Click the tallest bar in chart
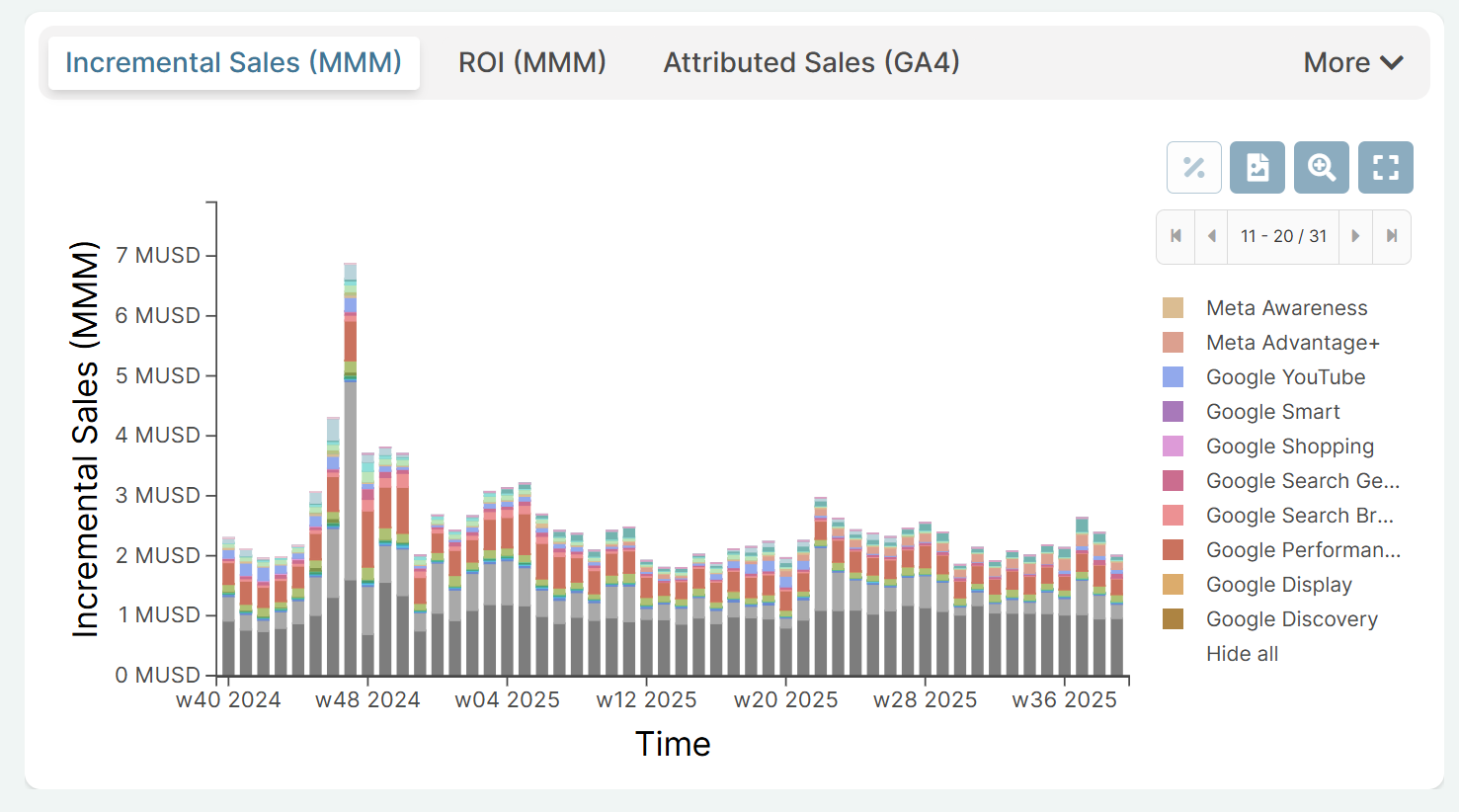The width and height of the screenshot is (1459, 812). [350, 494]
